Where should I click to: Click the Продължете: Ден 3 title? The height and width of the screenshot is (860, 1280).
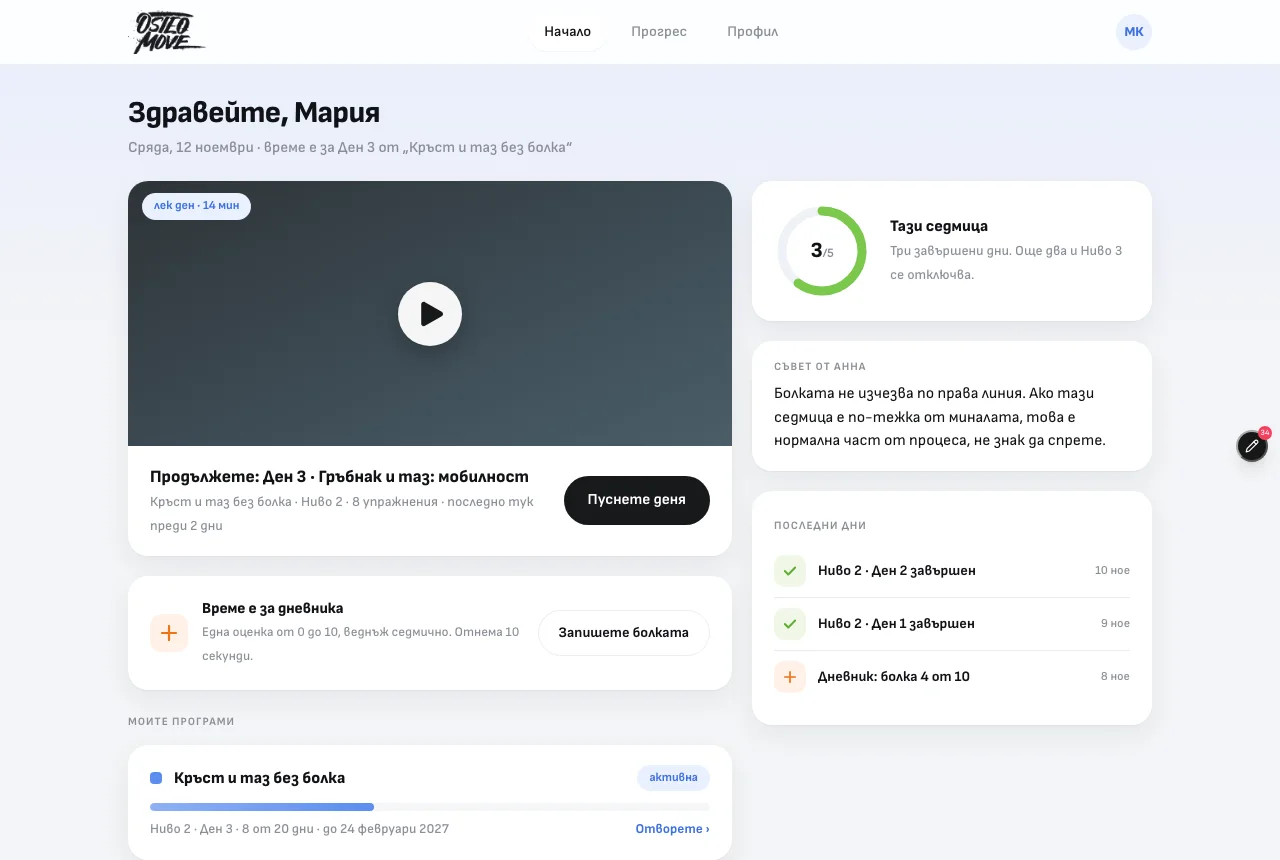click(x=339, y=477)
